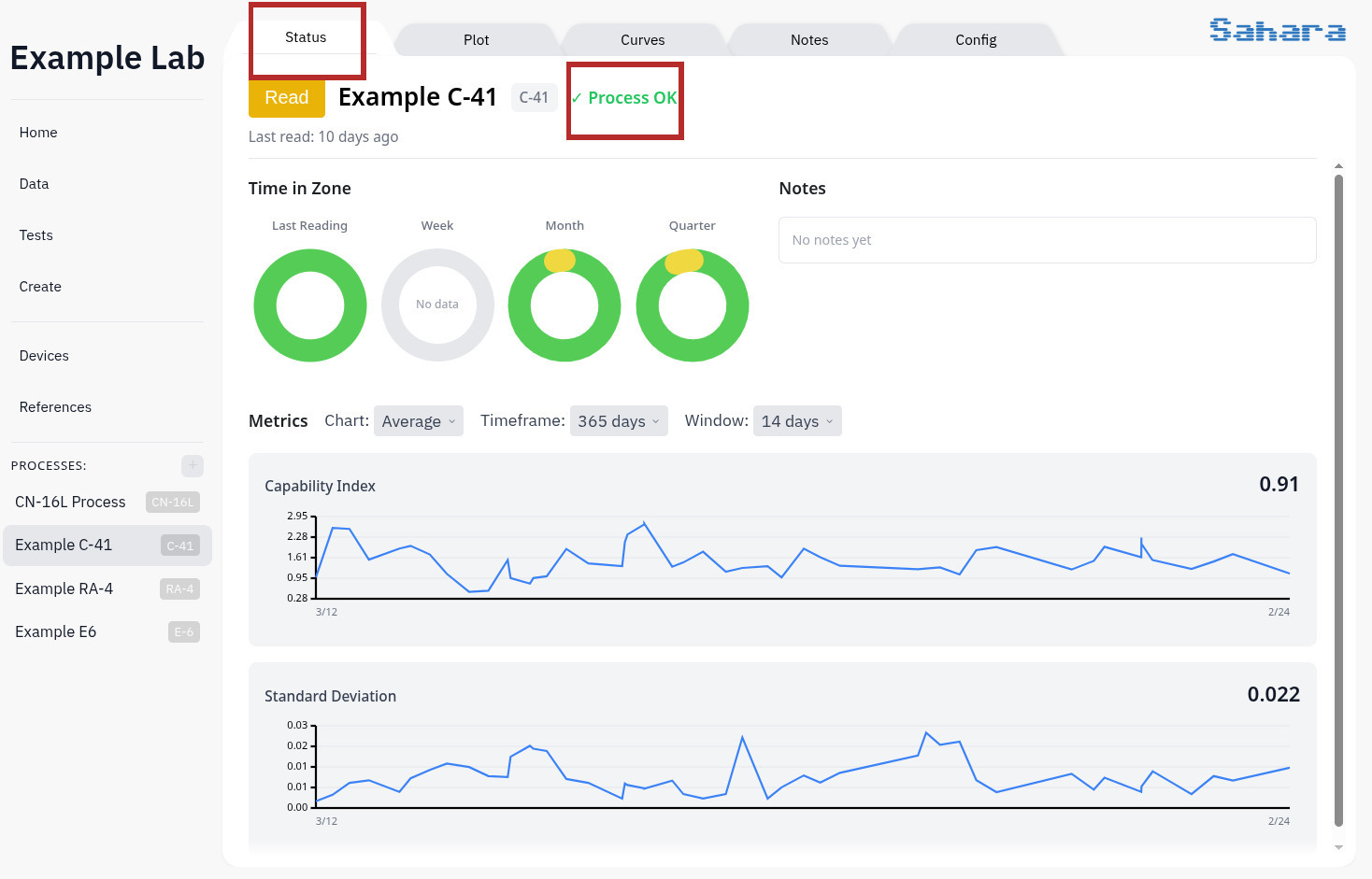Click the Quarter donut chart
1372x879 pixels.
[x=692, y=305]
